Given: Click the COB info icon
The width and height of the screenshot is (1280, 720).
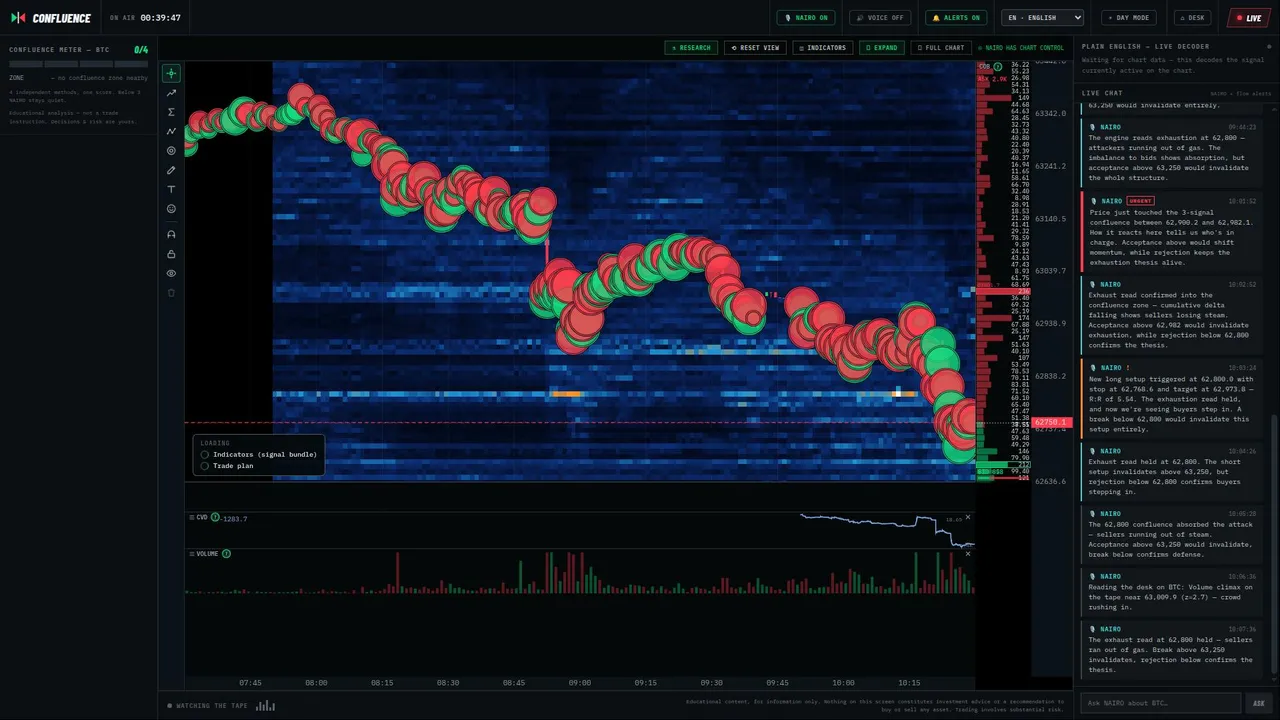Looking at the screenshot, I should [x=997, y=67].
